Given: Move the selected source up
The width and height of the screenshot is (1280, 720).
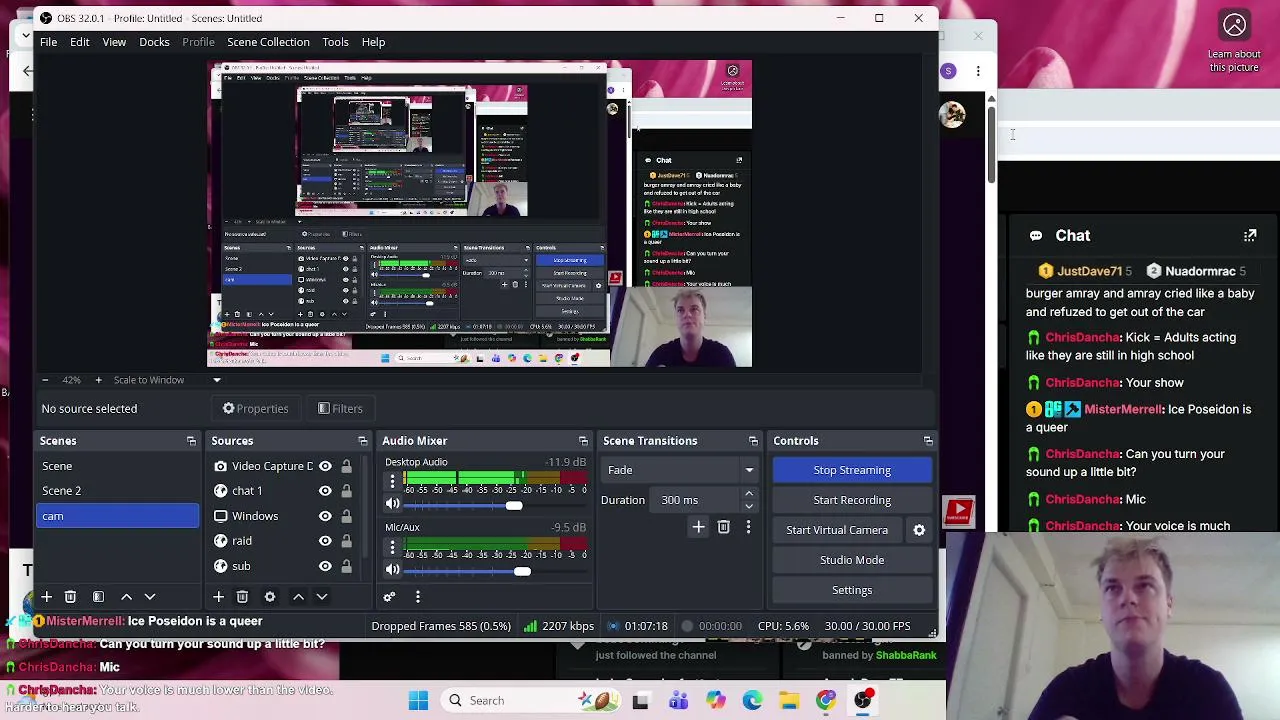Looking at the screenshot, I should click(x=298, y=597).
